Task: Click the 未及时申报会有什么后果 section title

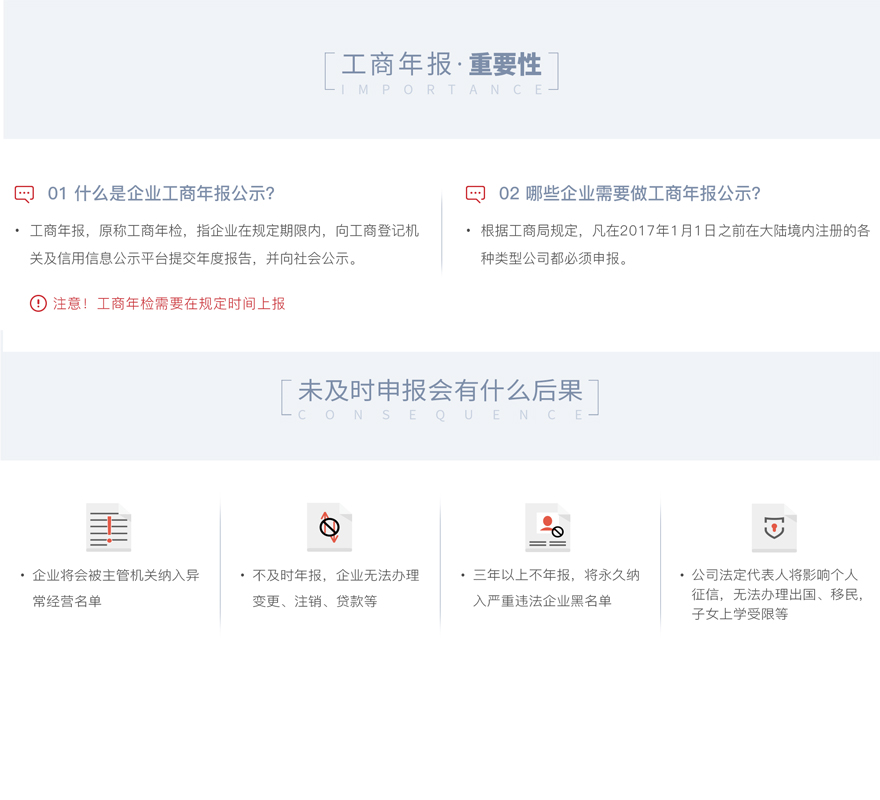Action: click(x=440, y=391)
